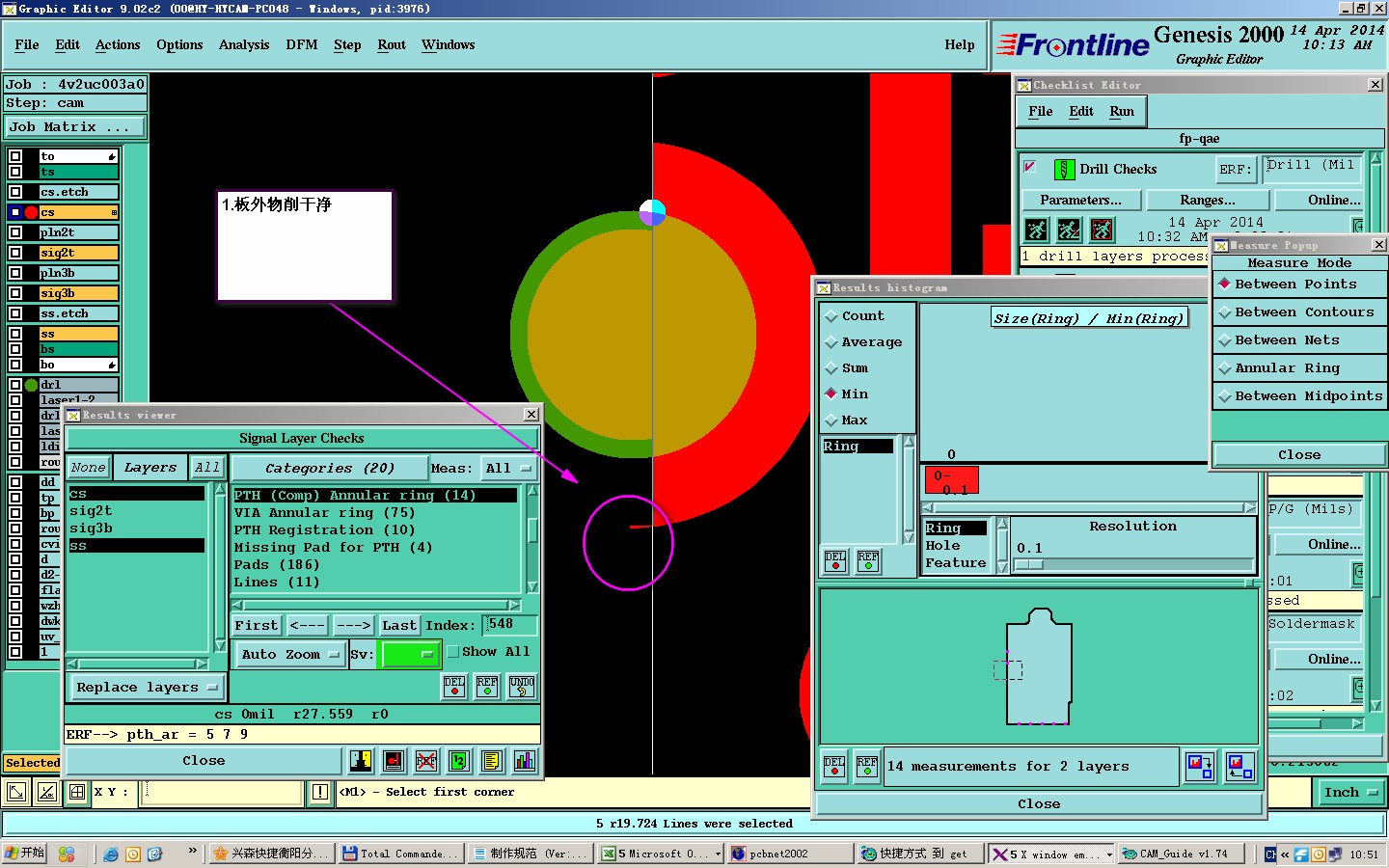Choose Between Contours measure mode
1389x868 pixels.
(1299, 312)
